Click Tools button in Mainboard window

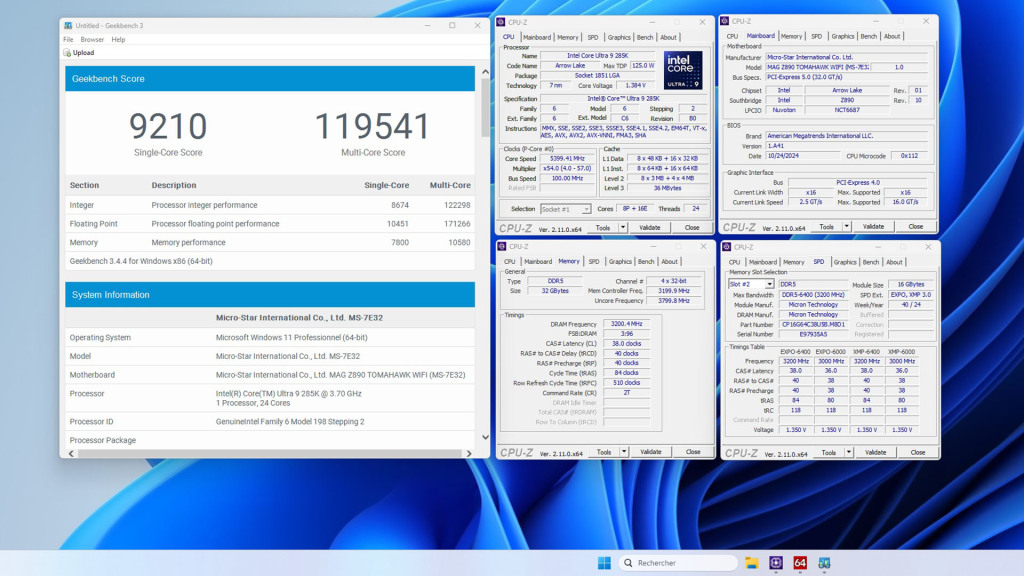pos(826,227)
